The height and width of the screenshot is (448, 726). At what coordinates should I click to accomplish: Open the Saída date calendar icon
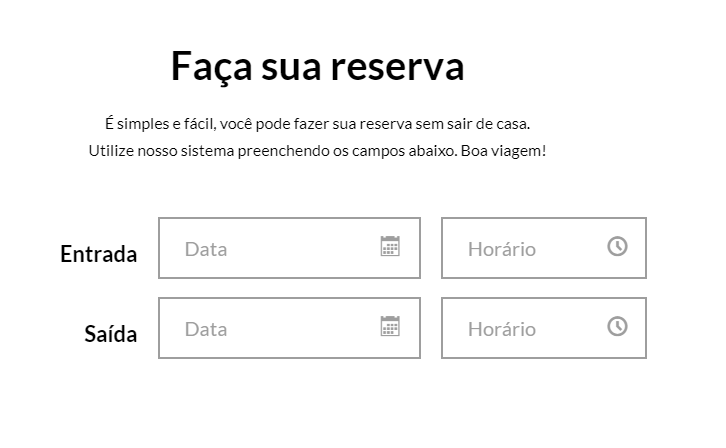pyautogui.click(x=390, y=327)
